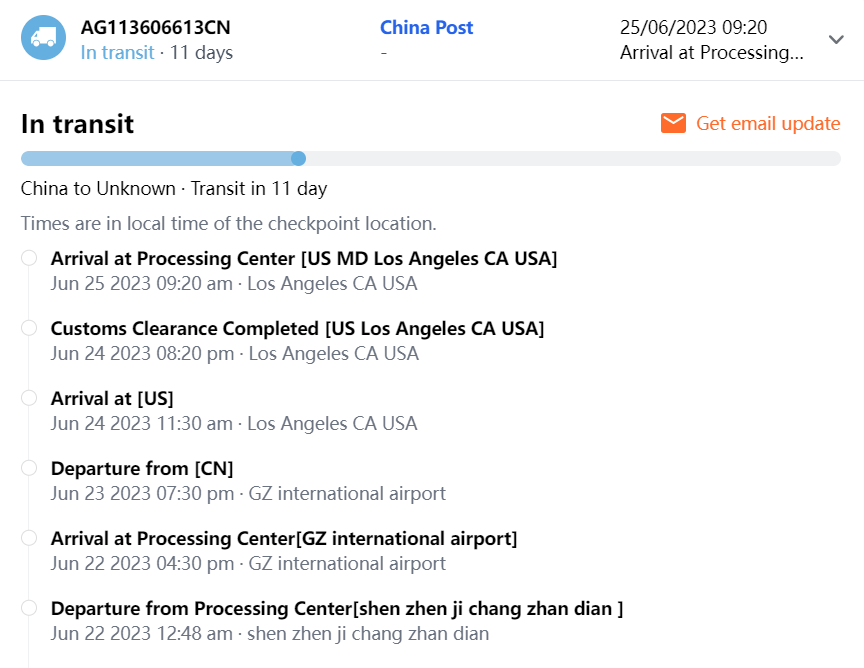Click the In transit status label under tracking number

tap(117, 52)
